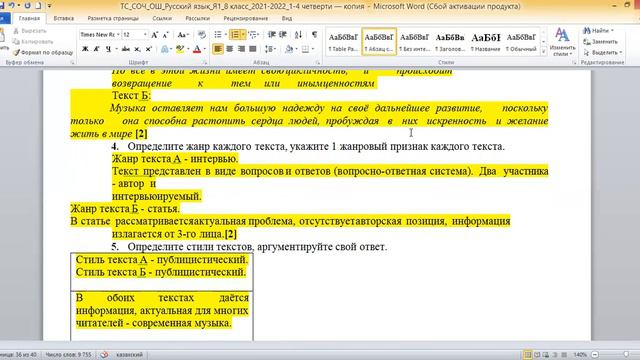Toggle subscript formatting
The width and height of the screenshot is (640, 360).
[x=138, y=49]
